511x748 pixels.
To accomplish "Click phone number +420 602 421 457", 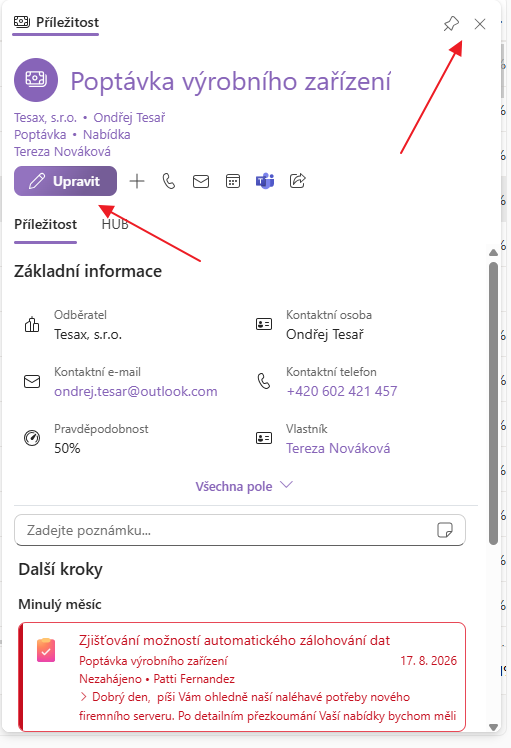I will click(342, 391).
